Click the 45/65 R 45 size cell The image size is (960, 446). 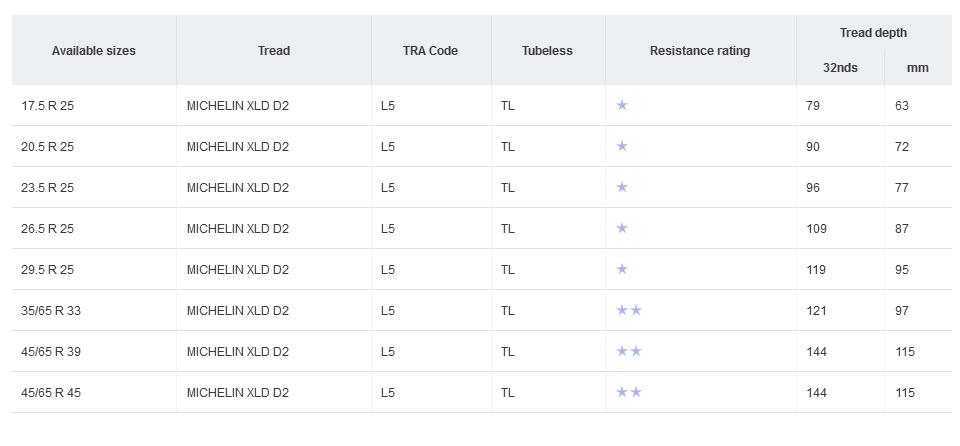[51, 392]
